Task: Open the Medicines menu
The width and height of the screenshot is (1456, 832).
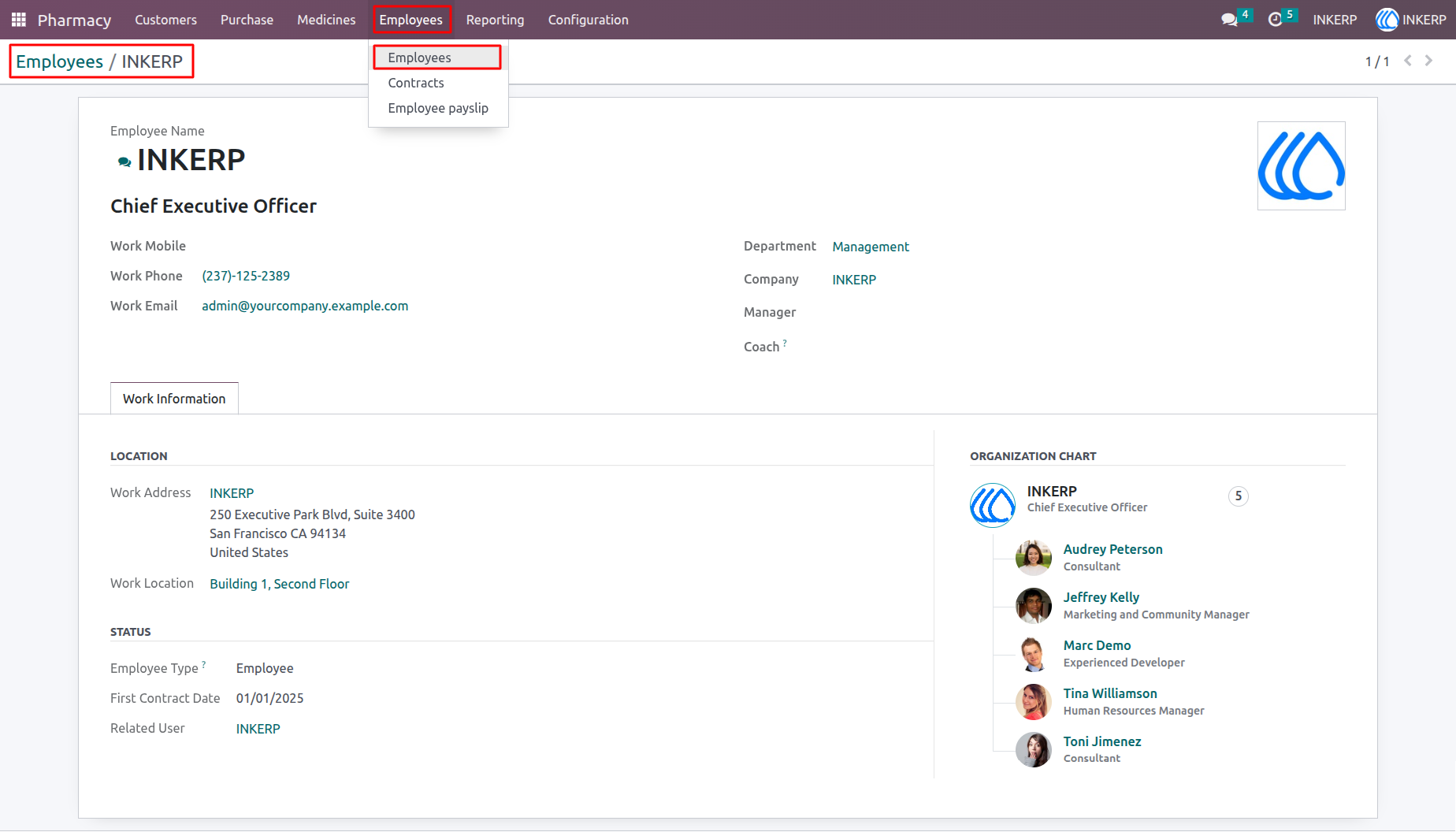Action: click(326, 20)
